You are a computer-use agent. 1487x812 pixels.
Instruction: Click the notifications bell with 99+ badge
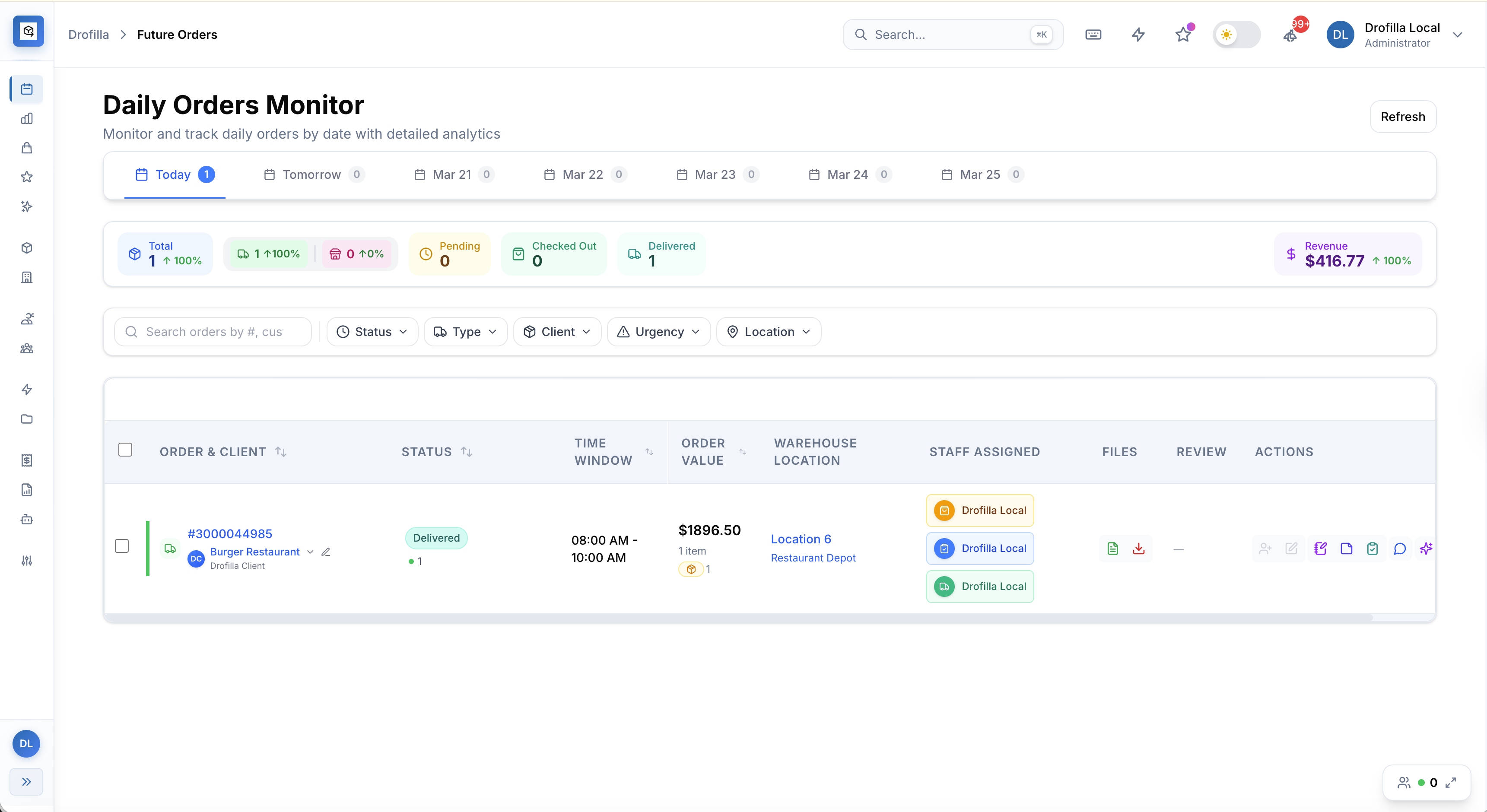click(1291, 35)
